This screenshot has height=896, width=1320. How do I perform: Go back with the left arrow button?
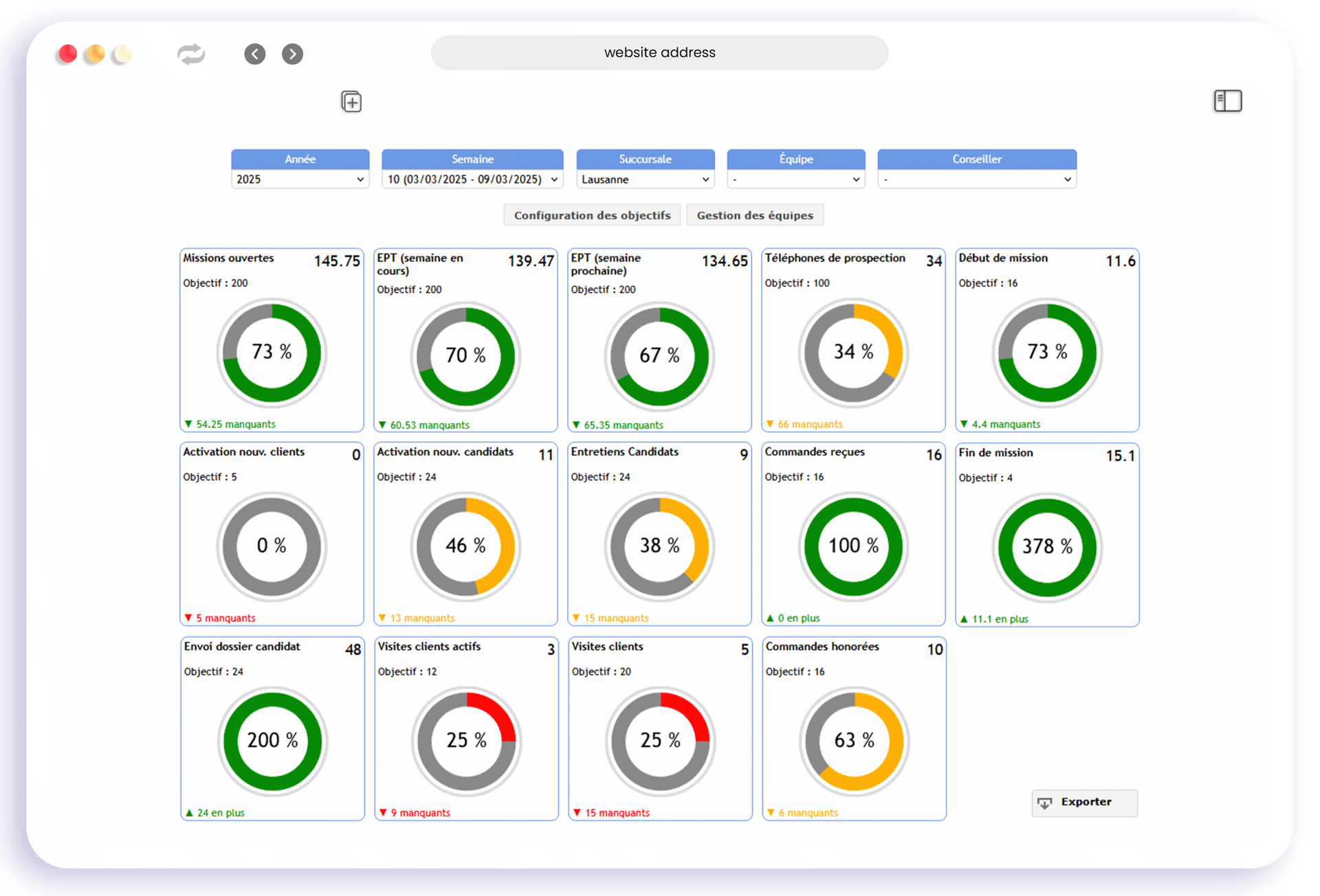[x=255, y=54]
